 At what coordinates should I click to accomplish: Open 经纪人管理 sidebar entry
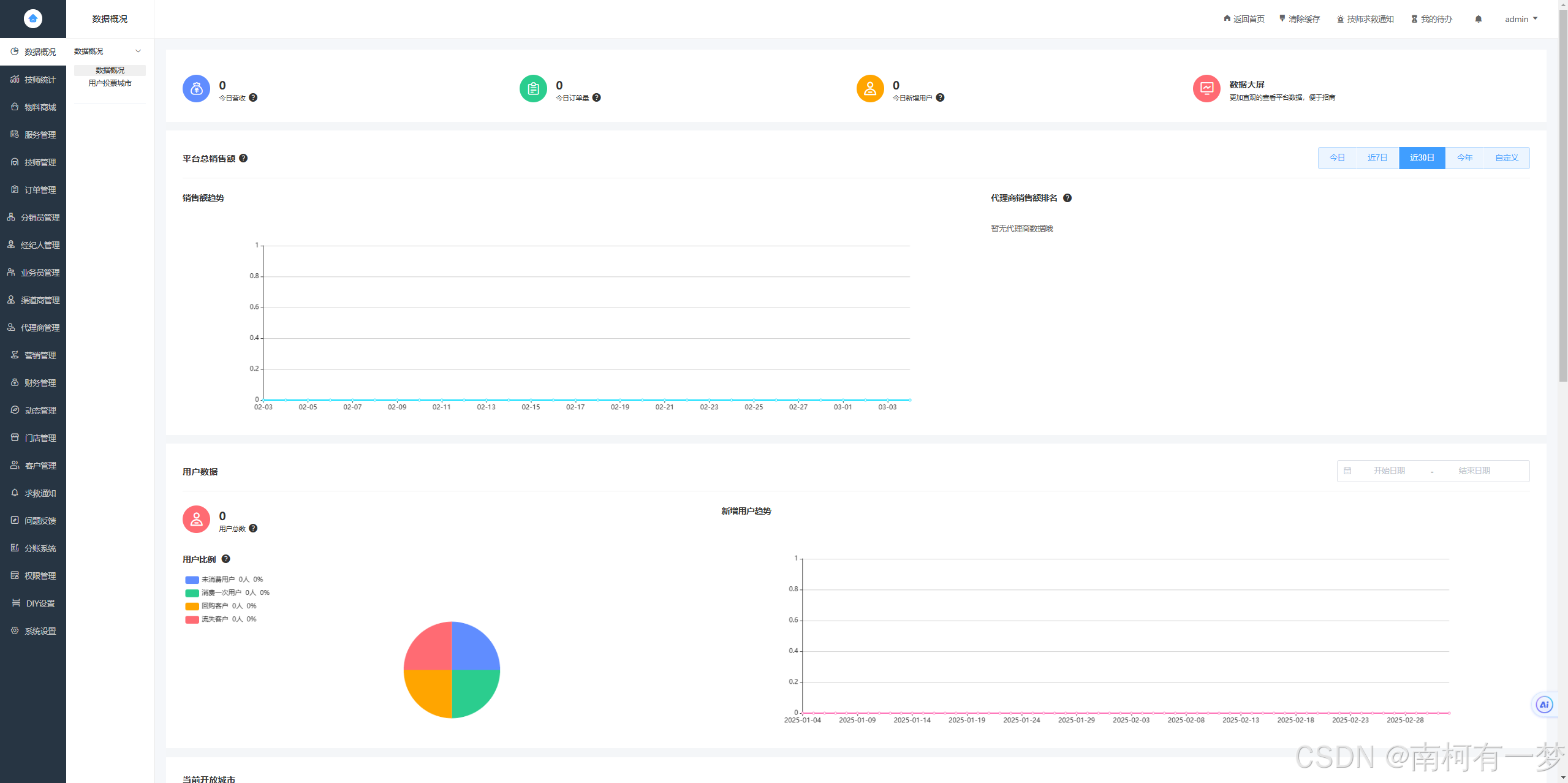click(33, 245)
